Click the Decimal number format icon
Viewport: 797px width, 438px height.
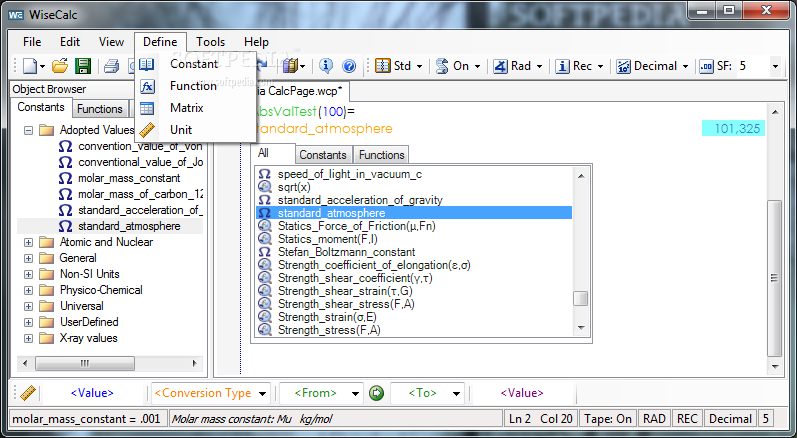624,66
